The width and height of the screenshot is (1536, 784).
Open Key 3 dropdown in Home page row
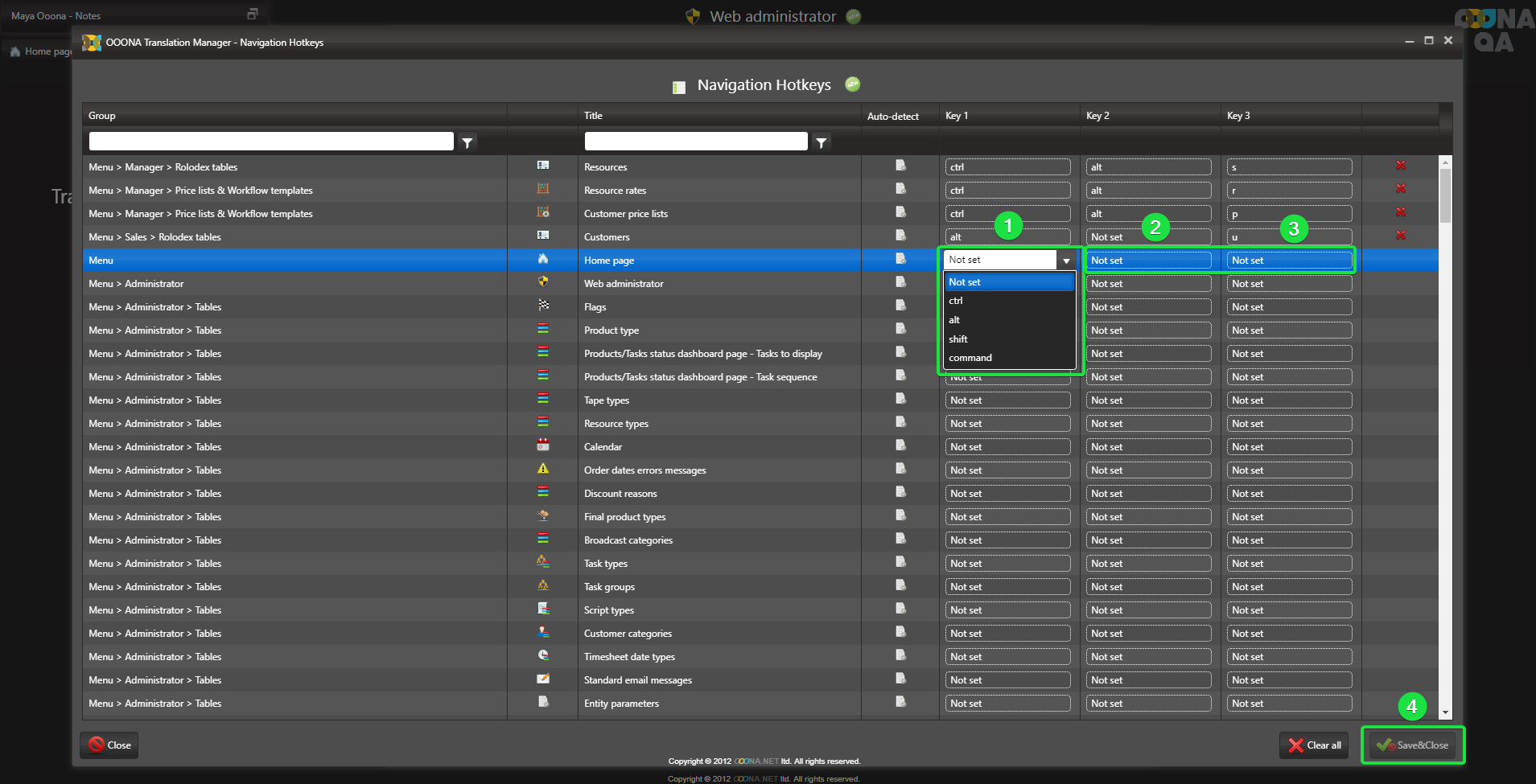pyautogui.click(x=1289, y=261)
